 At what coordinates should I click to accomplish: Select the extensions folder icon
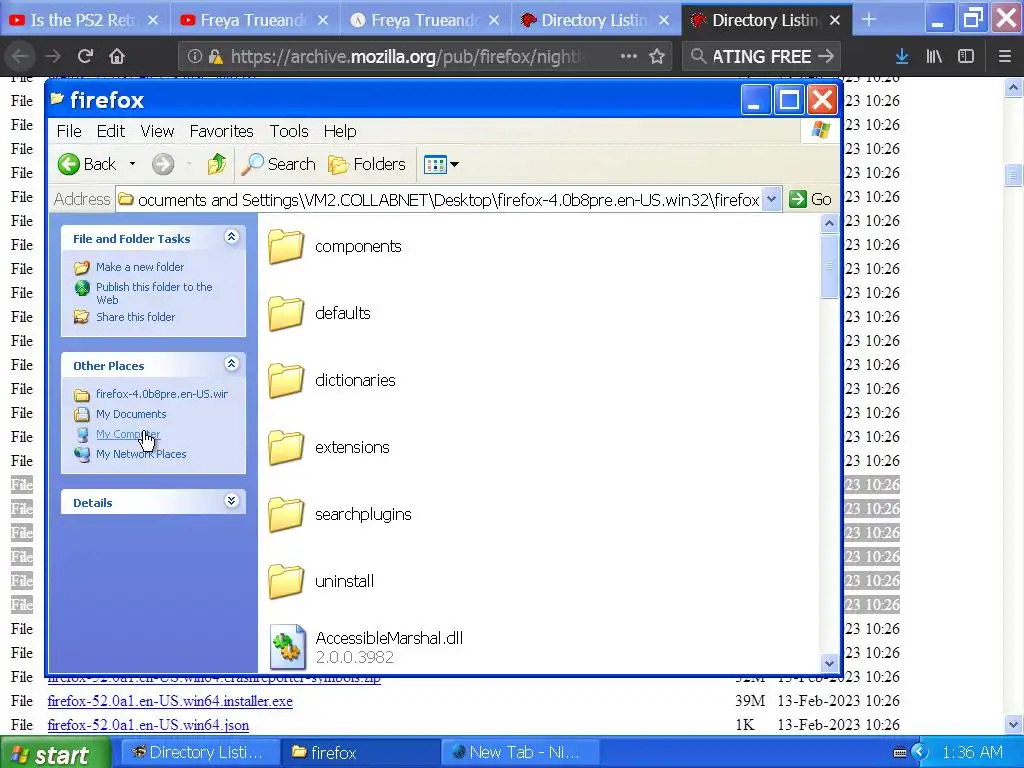pos(286,447)
